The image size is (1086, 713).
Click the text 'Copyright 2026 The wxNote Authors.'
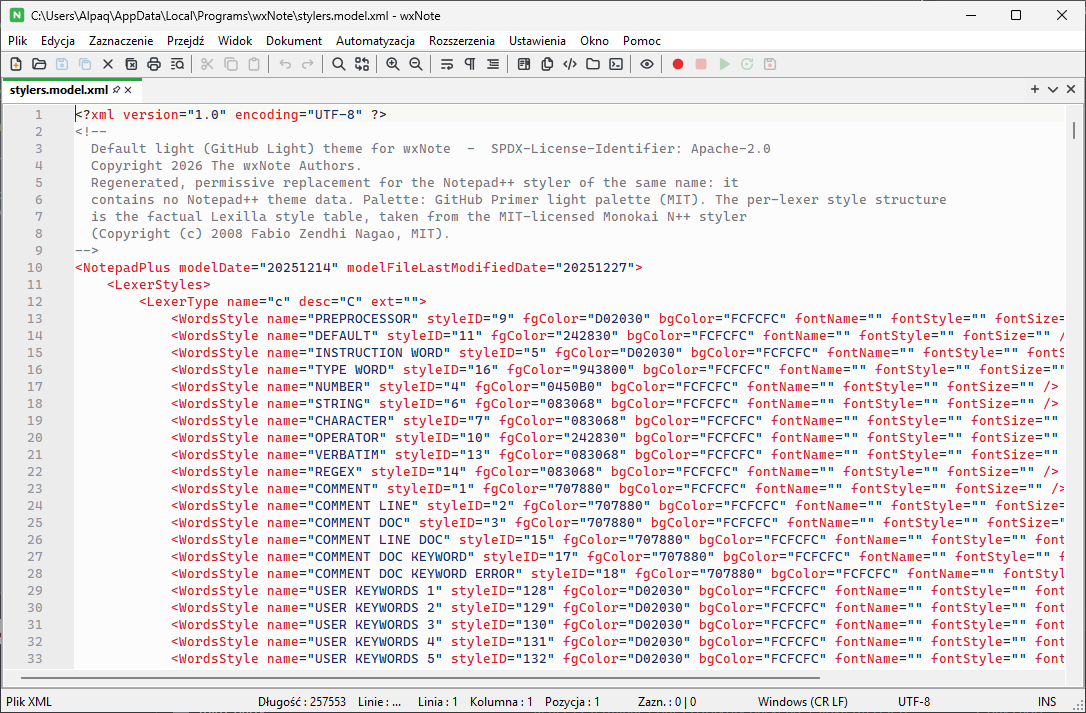tap(226, 166)
